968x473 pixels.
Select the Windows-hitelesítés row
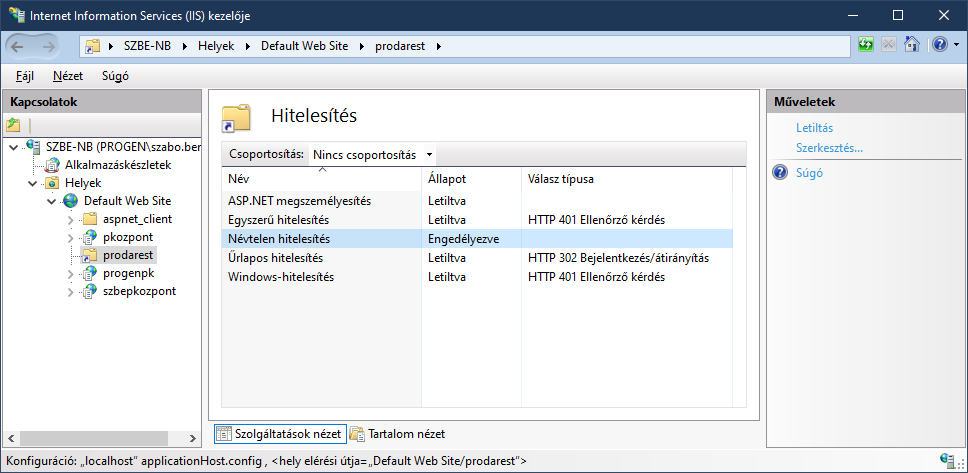click(281, 277)
